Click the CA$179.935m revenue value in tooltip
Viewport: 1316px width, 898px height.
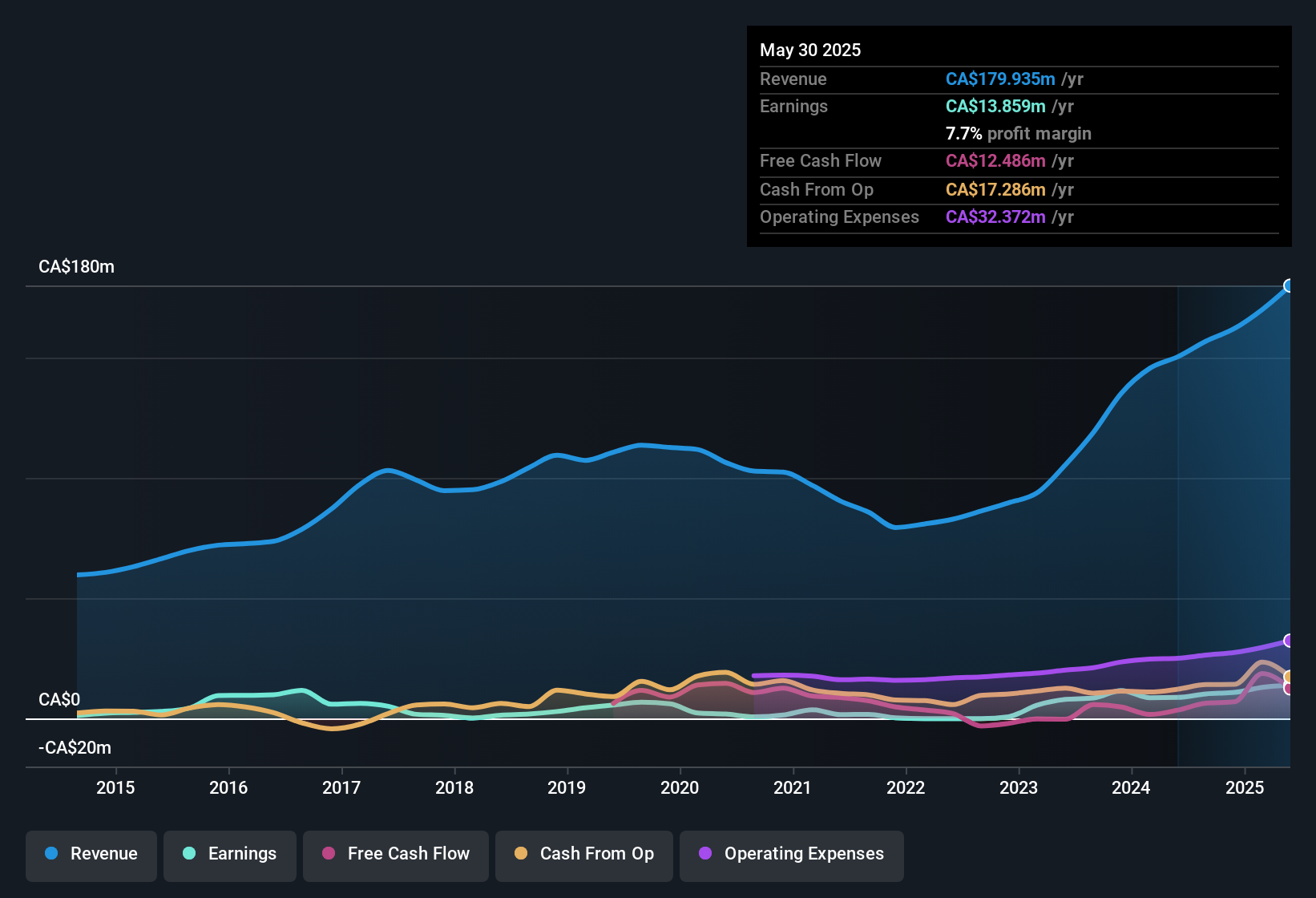1000,79
